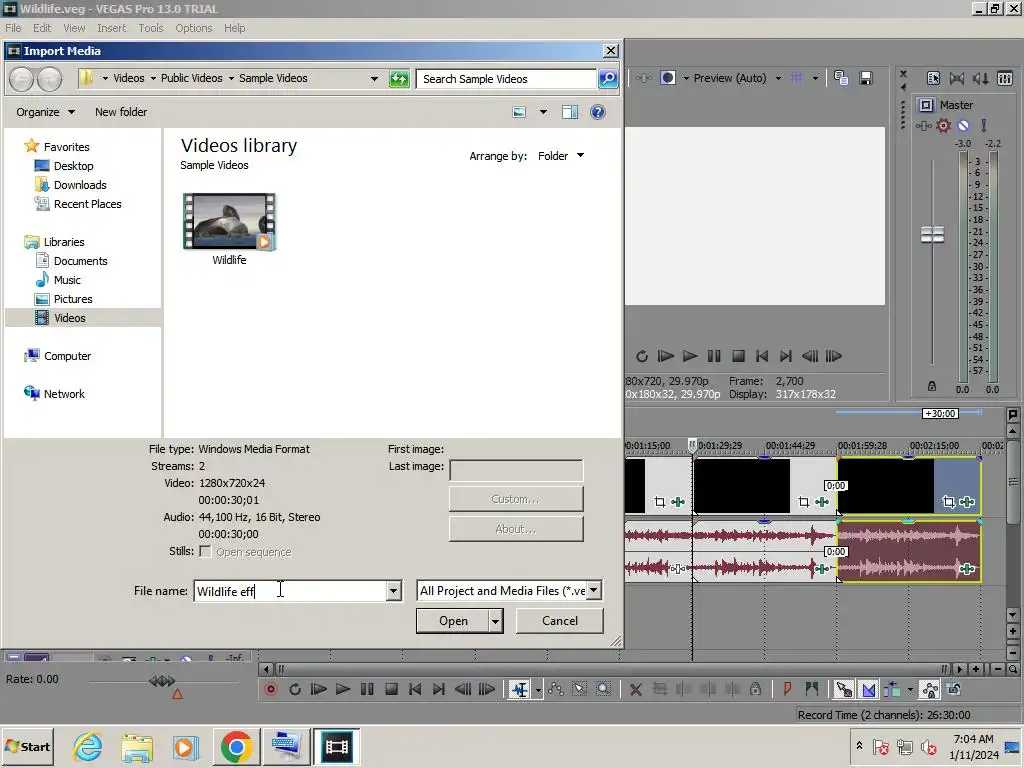Click the search magnifier in Import Media
The height and width of the screenshot is (768, 1024).
click(x=608, y=79)
